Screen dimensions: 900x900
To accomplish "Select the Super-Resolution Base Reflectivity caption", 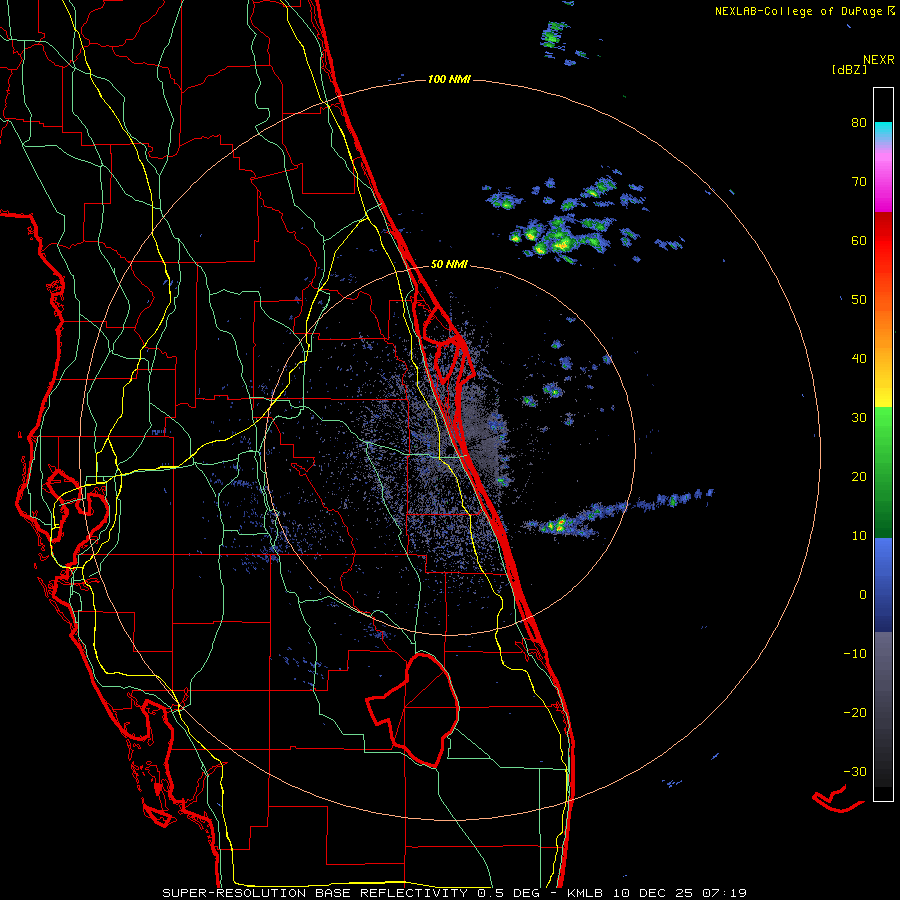I will coord(454,893).
